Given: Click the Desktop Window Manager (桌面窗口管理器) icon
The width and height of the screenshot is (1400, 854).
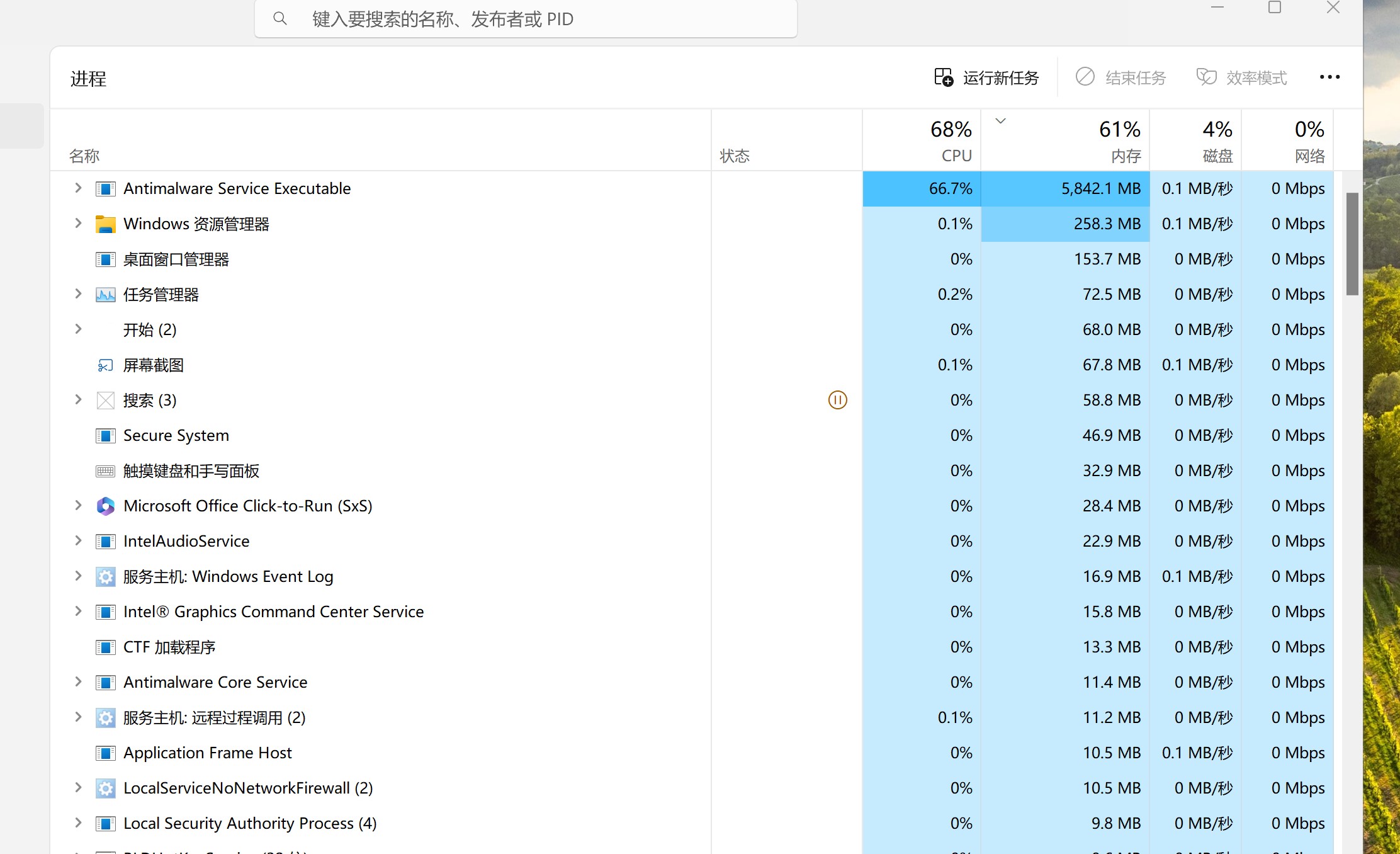Looking at the screenshot, I should point(105,259).
